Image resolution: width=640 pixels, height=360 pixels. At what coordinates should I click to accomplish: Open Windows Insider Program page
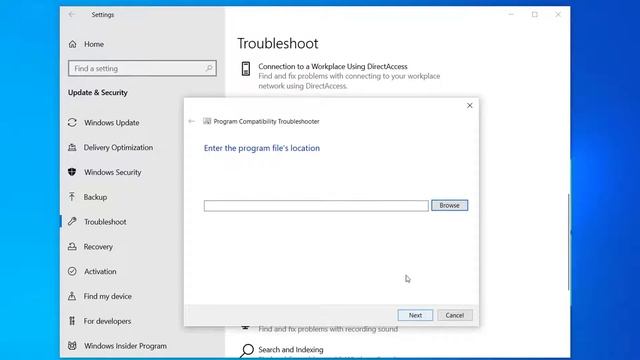click(125, 346)
